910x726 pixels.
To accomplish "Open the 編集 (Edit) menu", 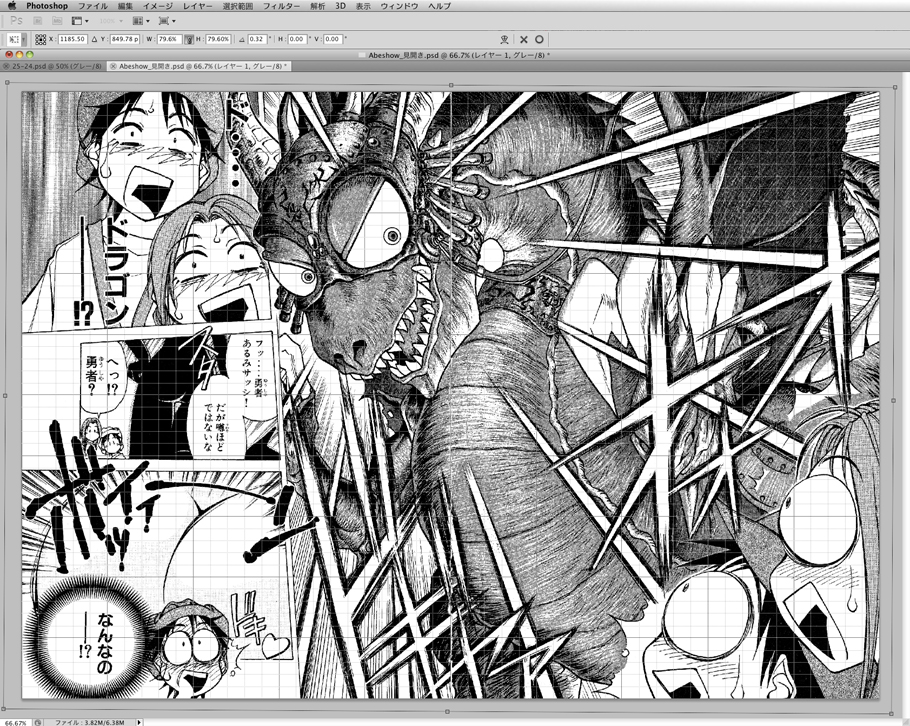I will click(125, 6).
